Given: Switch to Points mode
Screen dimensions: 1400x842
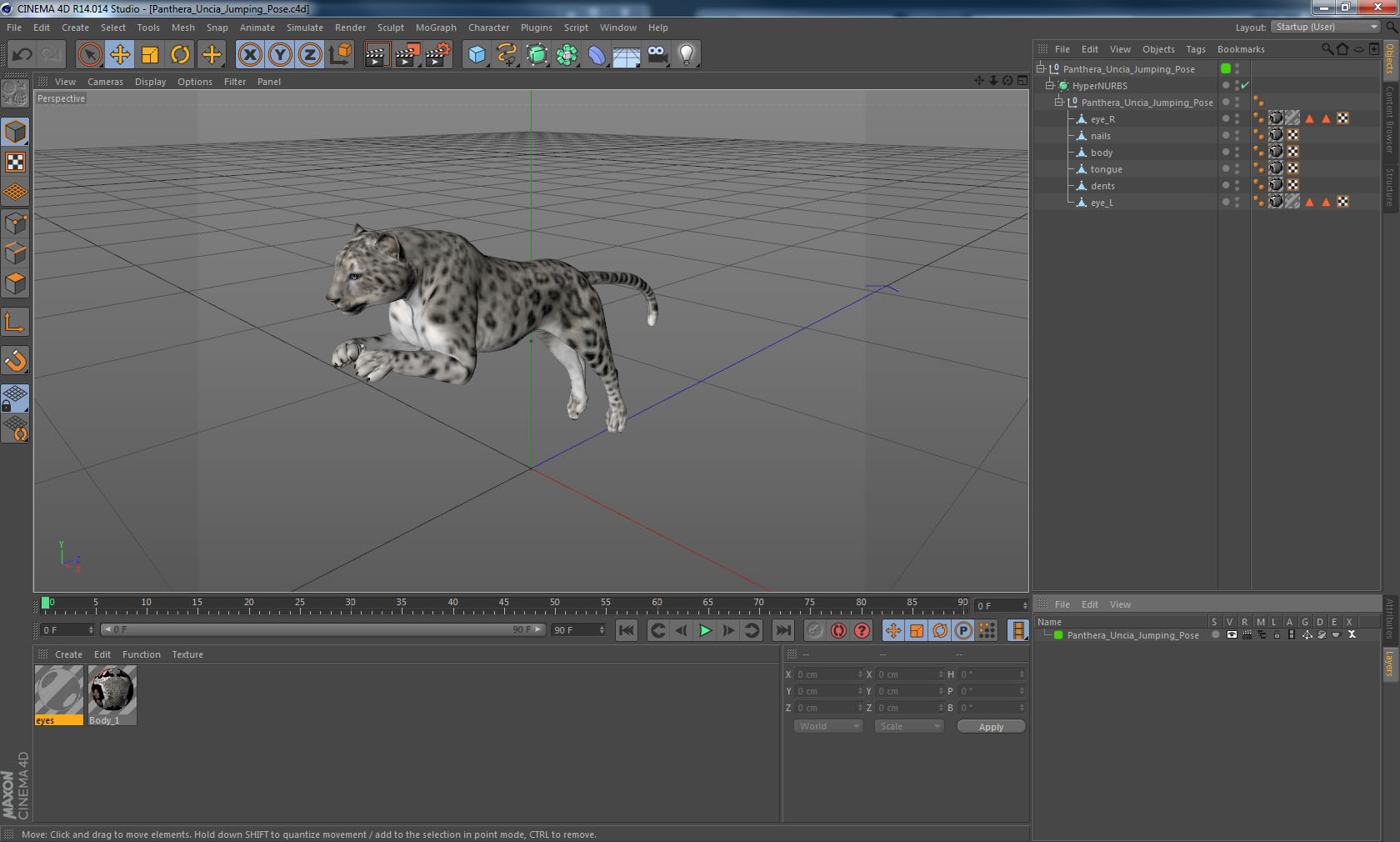Looking at the screenshot, I should point(16,223).
